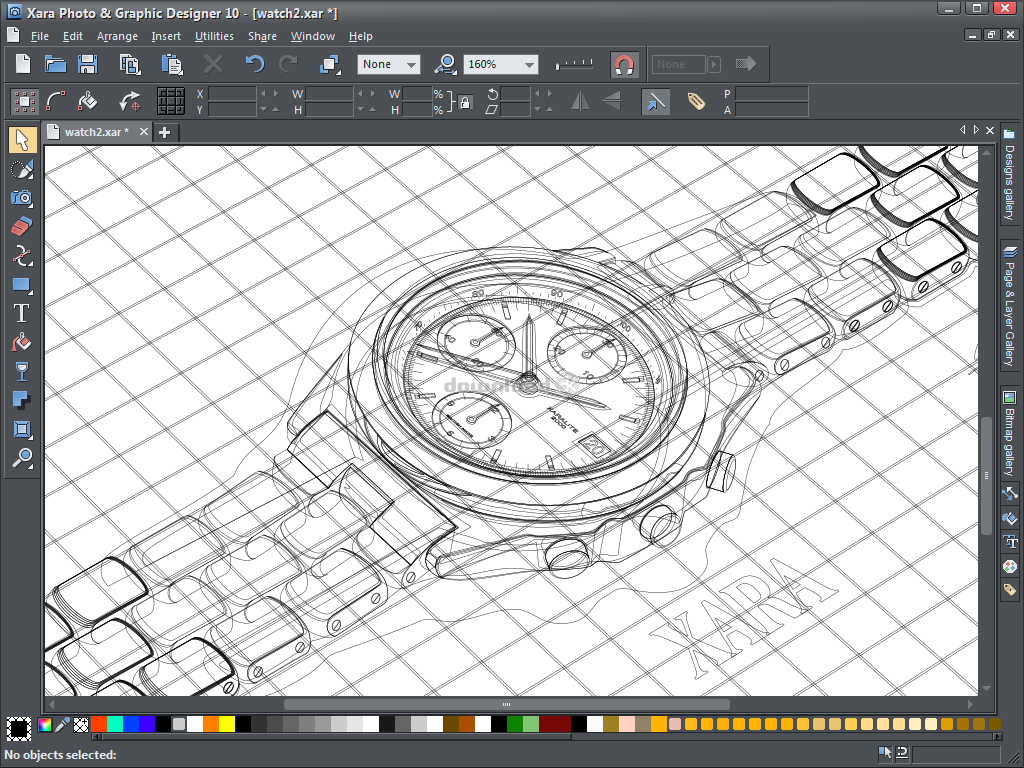
Task: Save the document with floppy disk icon
Action: 88,65
